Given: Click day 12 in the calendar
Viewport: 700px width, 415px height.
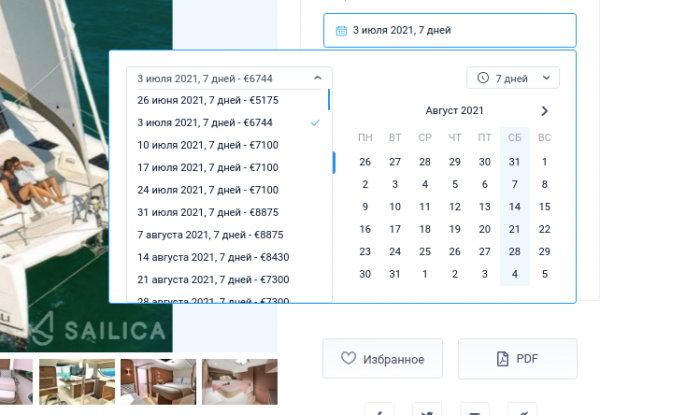Looking at the screenshot, I should [x=454, y=207].
